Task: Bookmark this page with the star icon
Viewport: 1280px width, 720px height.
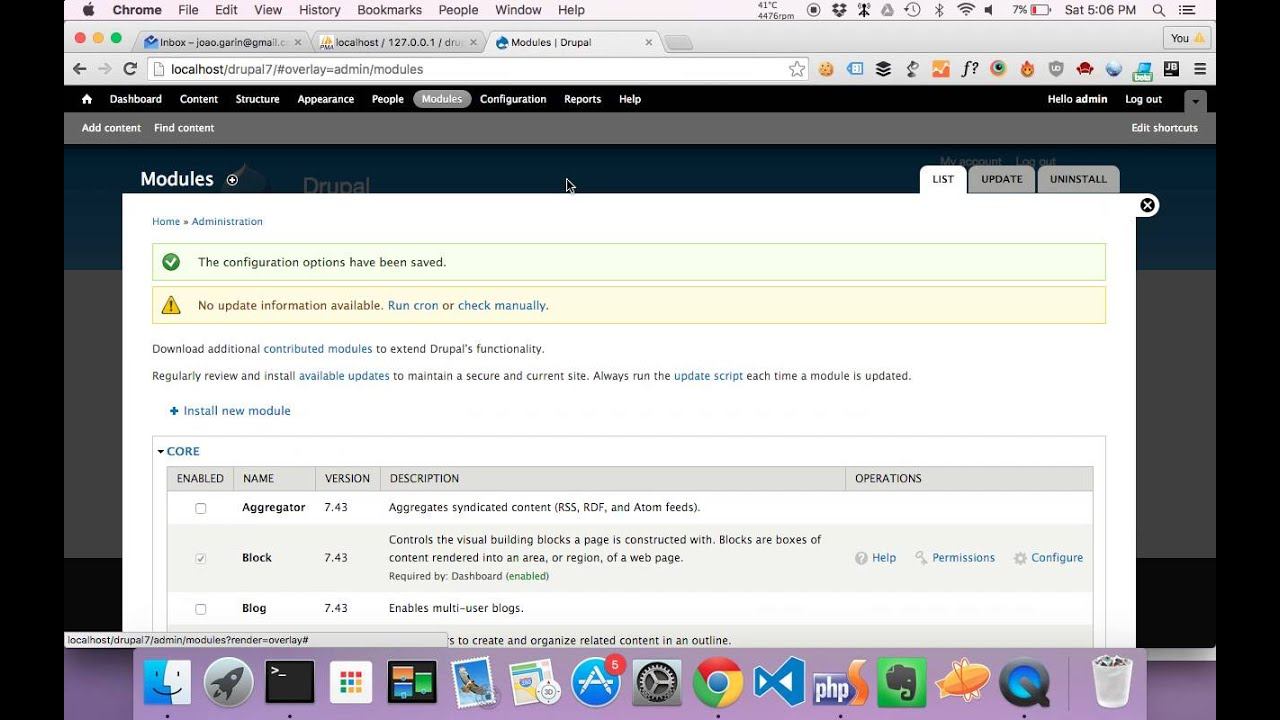Action: (797, 69)
